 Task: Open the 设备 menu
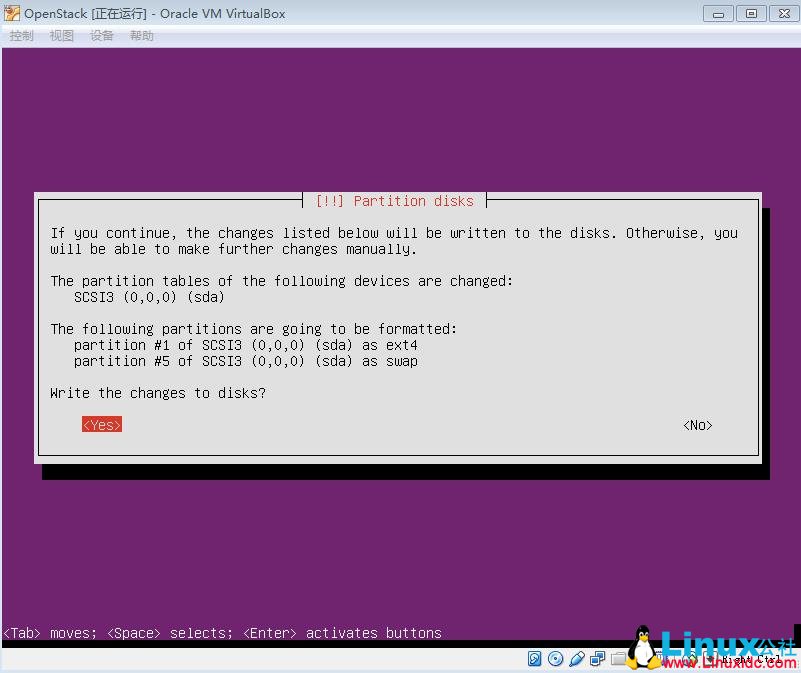click(101, 35)
